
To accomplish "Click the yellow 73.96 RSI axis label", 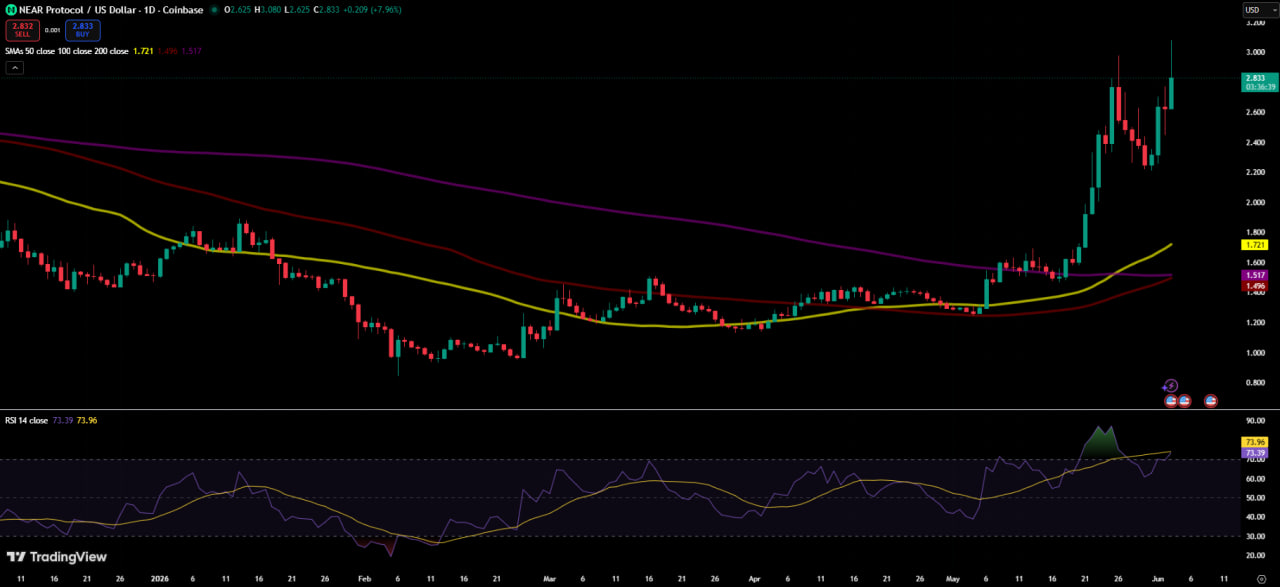I will coord(1255,442).
